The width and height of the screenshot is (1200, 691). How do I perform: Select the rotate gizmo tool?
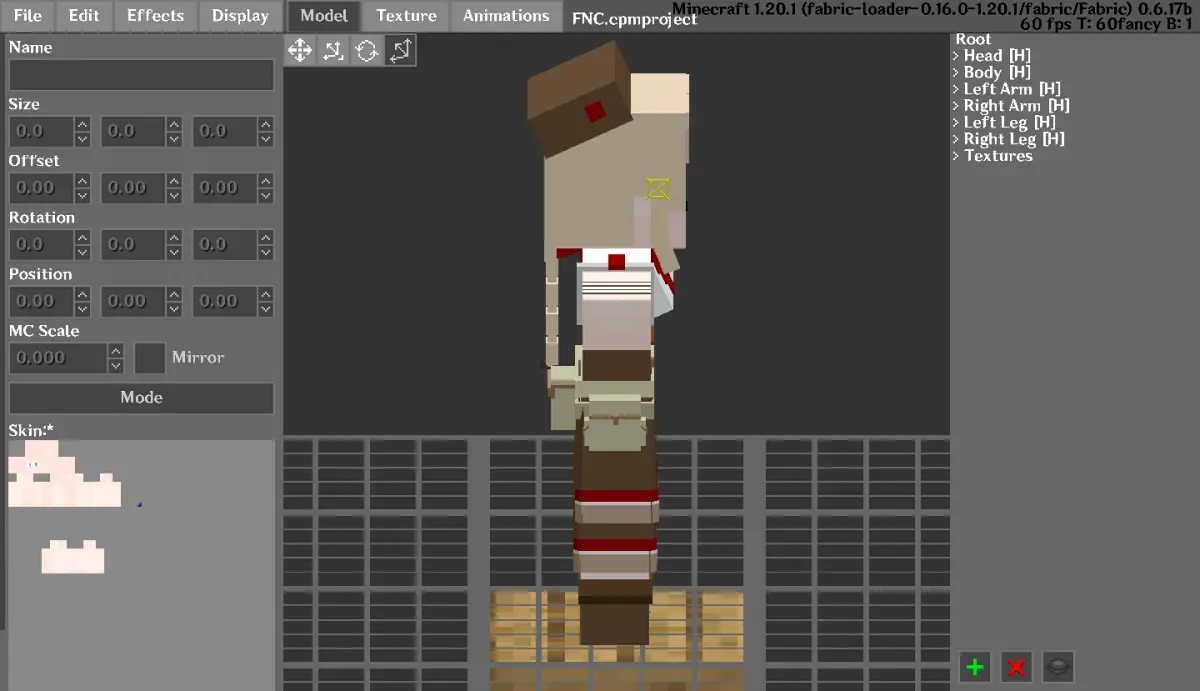(366, 50)
